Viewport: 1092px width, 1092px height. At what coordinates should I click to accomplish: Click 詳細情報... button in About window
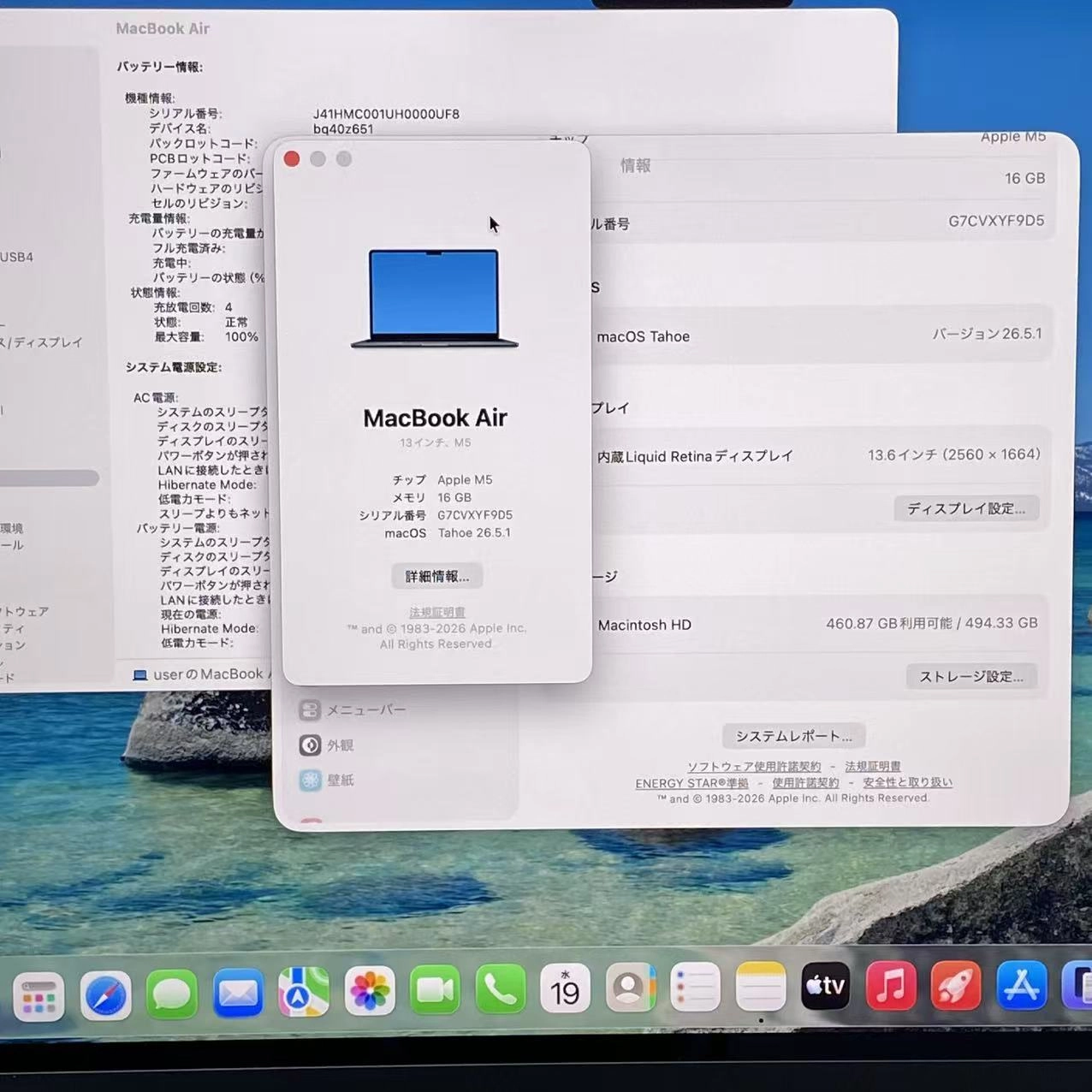(437, 576)
